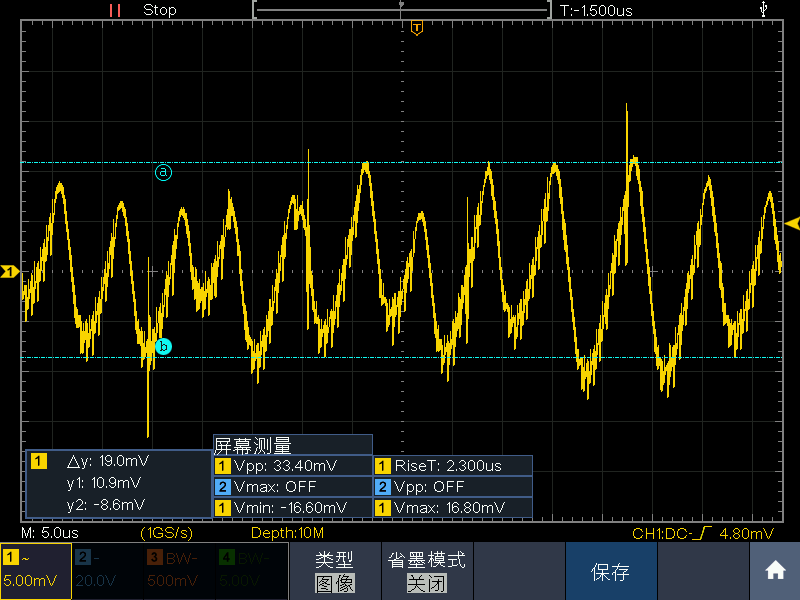Toggle channel 3 500mV tab
This screenshot has width=800, height=600.
(x=180, y=570)
